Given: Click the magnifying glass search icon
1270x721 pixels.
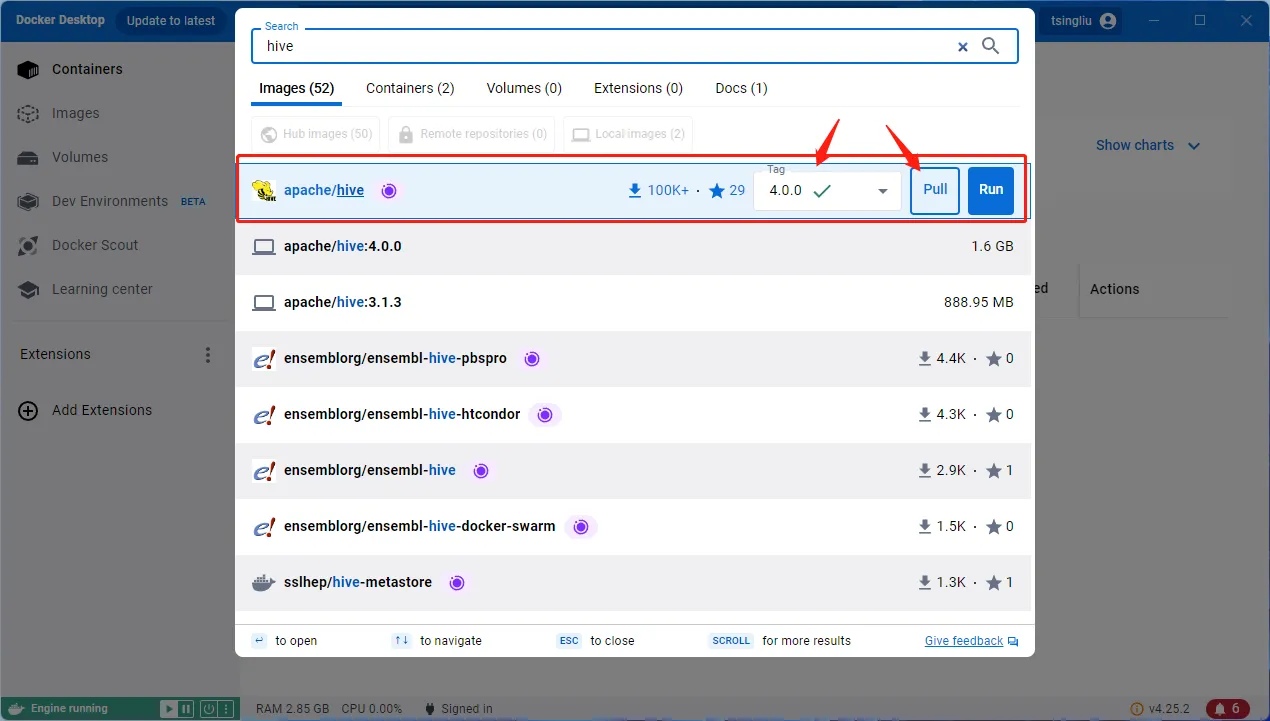Looking at the screenshot, I should click(x=991, y=46).
